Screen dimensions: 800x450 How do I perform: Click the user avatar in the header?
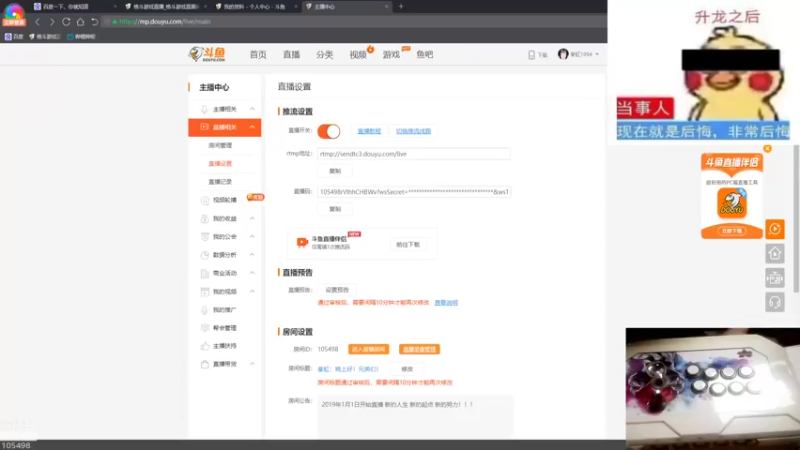click(x=563, y=54)
